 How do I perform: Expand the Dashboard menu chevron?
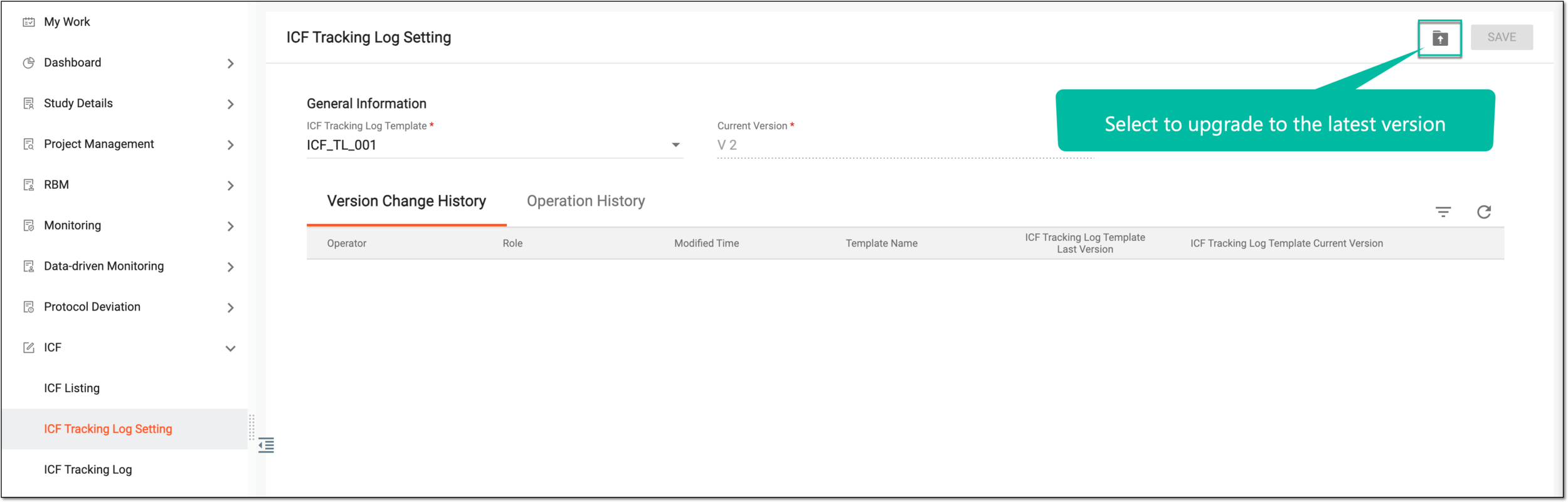coord(231,63)
